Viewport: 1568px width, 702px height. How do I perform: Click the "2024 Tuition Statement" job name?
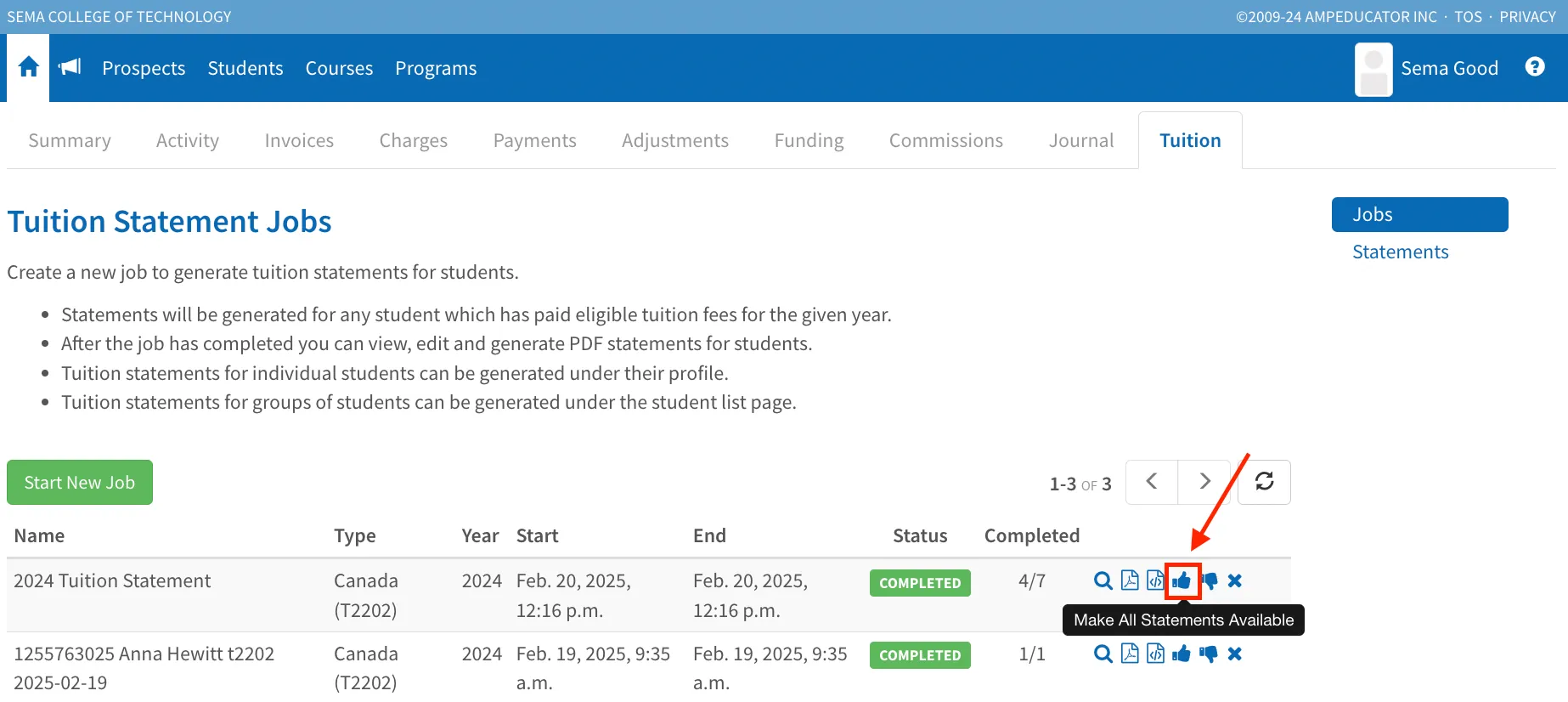pos(112,580)
